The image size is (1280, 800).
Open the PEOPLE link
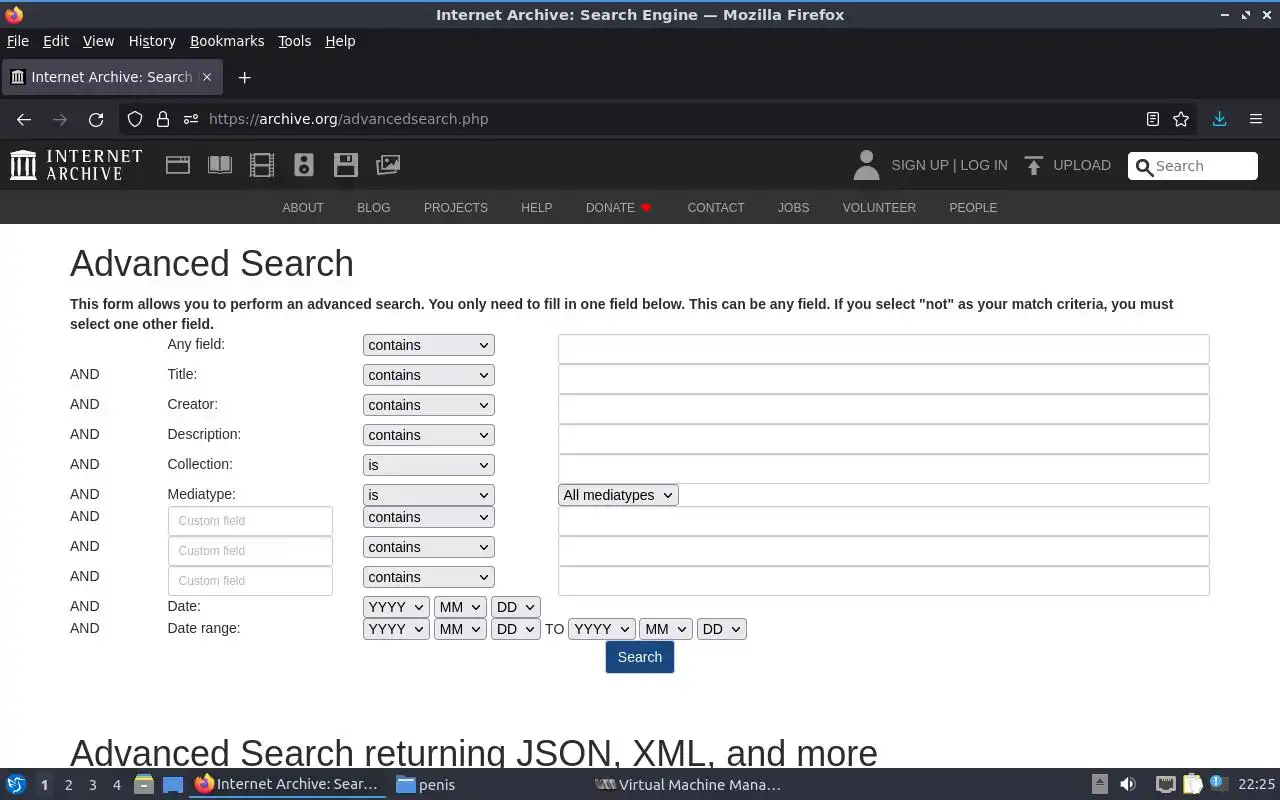973,208
